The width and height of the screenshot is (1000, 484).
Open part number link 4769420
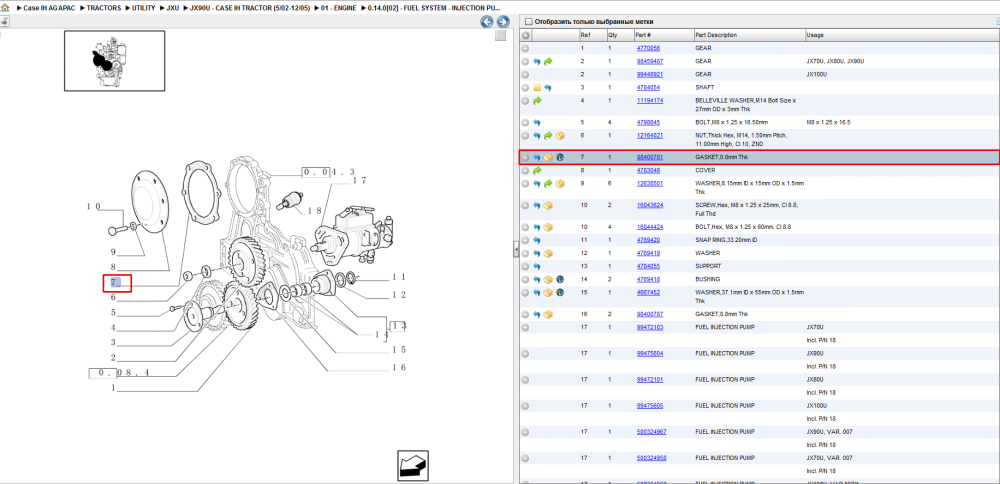648,240
